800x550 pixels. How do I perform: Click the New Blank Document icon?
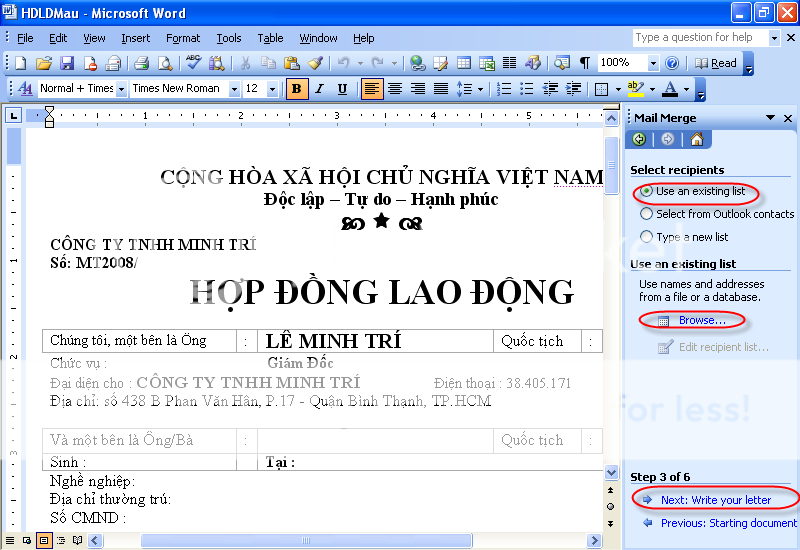tap(21, 63)
